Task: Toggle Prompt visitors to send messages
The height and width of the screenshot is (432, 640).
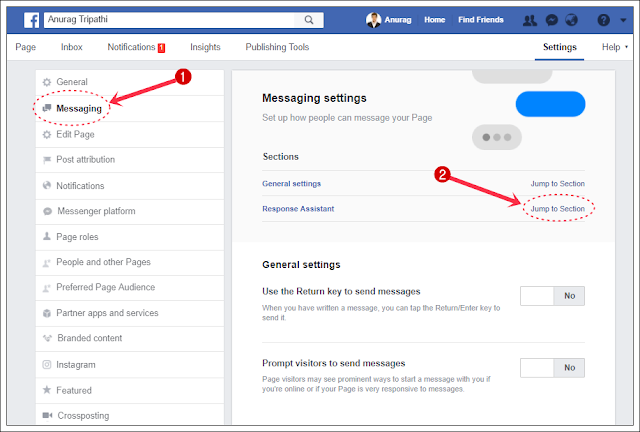Action: pyautogui.click(x=552, y=367)
